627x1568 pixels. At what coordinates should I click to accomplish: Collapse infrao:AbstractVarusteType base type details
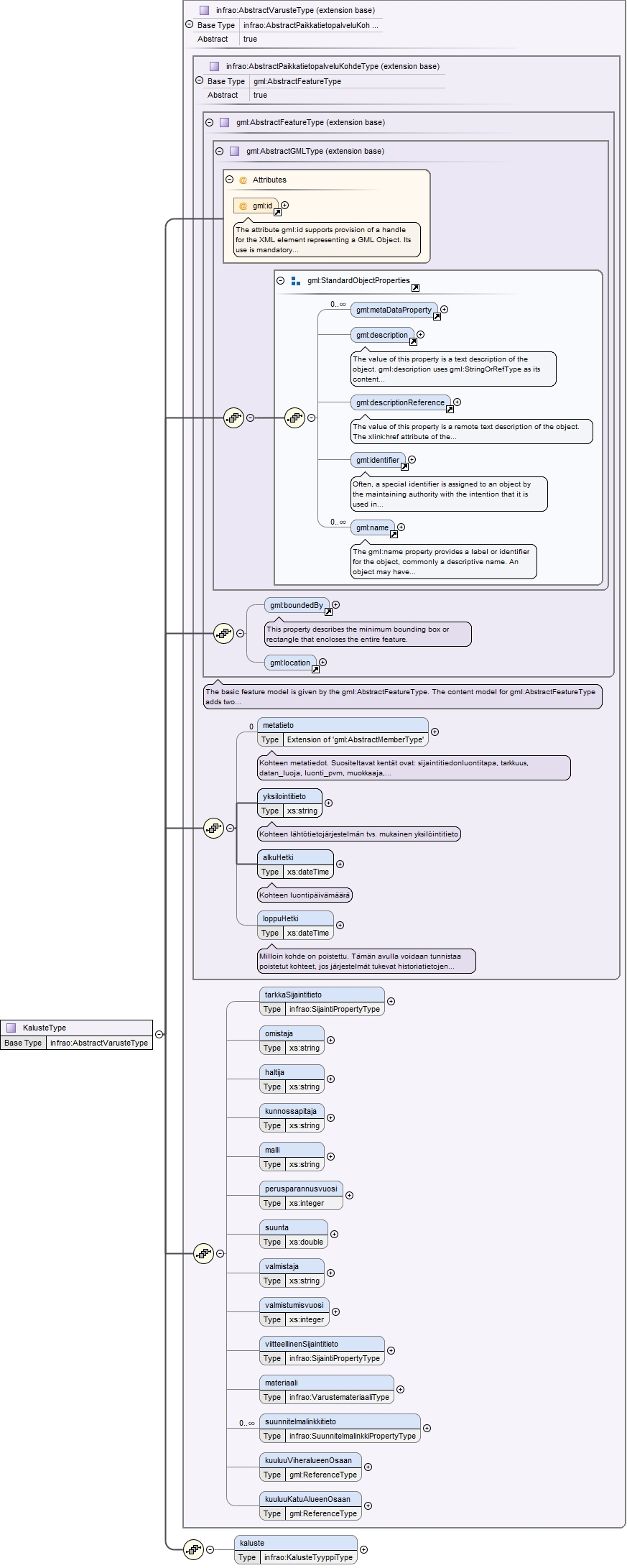coord(190,24)
